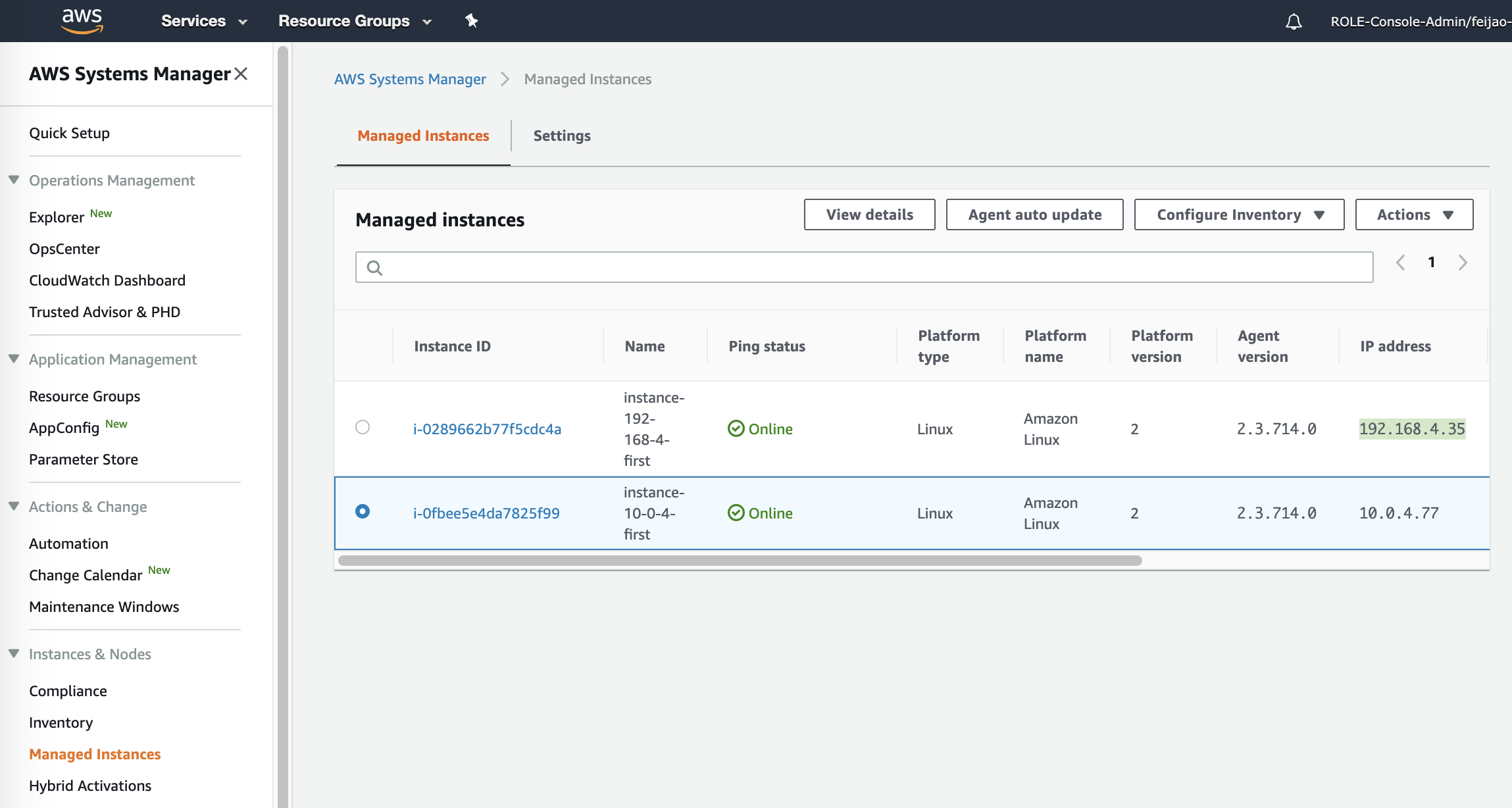The height and width of the screenshot is (808, 1512).
Task: Open CloudWatch Dashboard in sidebar
Action: (107, 280)
